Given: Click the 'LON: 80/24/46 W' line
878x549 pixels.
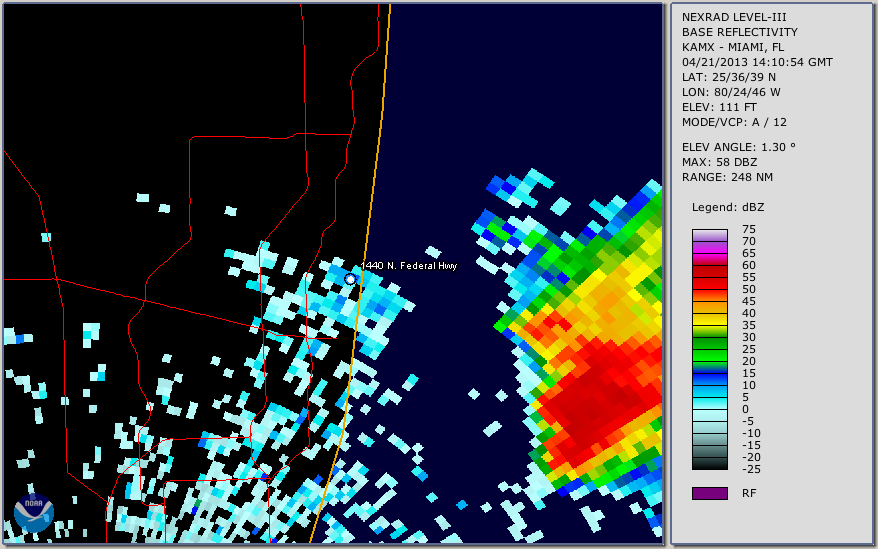Looking at the screenshot, I should click(731, 92).
